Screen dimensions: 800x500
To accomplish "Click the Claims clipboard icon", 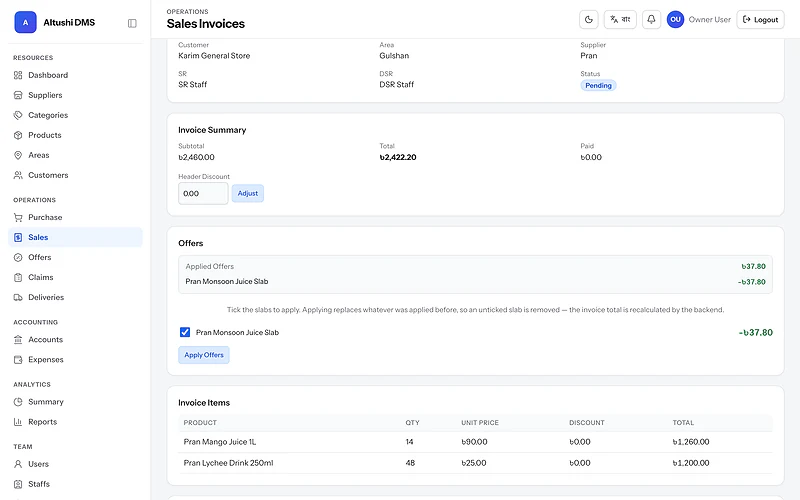I will (18, 277).
